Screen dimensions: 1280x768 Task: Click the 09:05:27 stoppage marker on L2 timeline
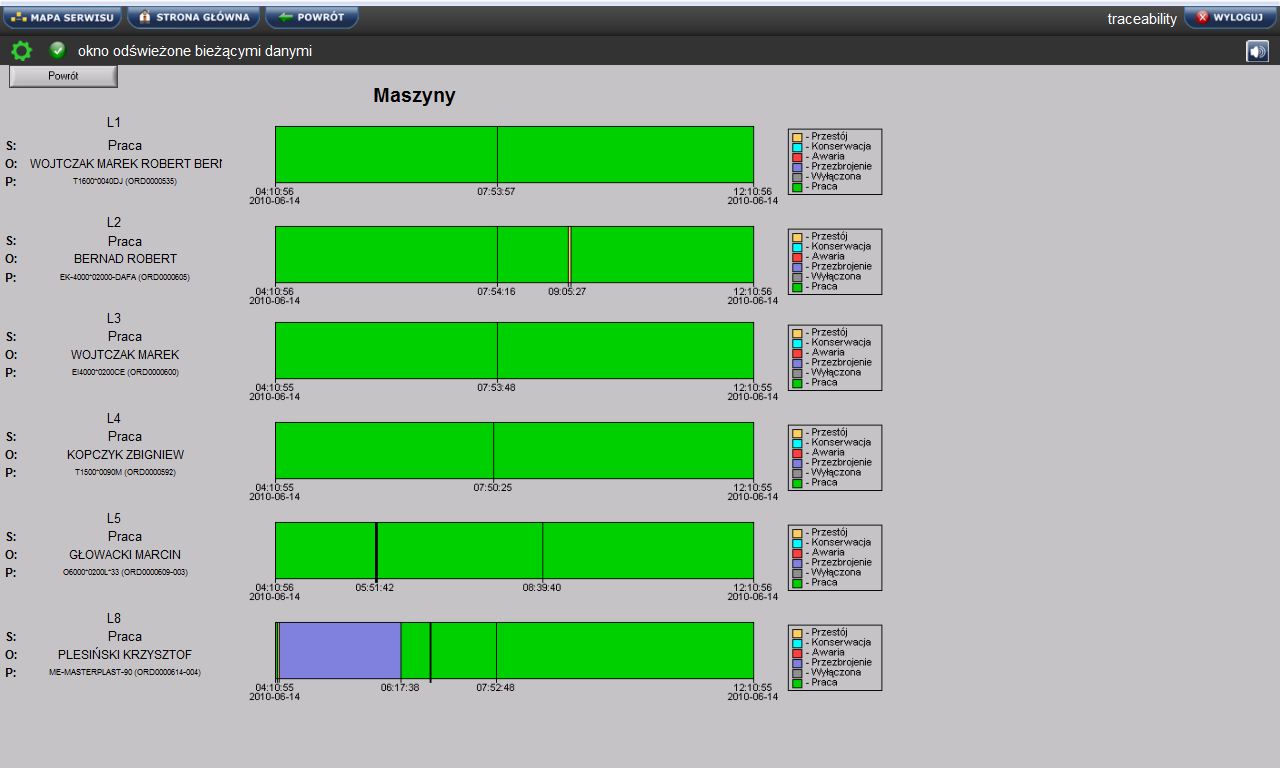[569, 254]
